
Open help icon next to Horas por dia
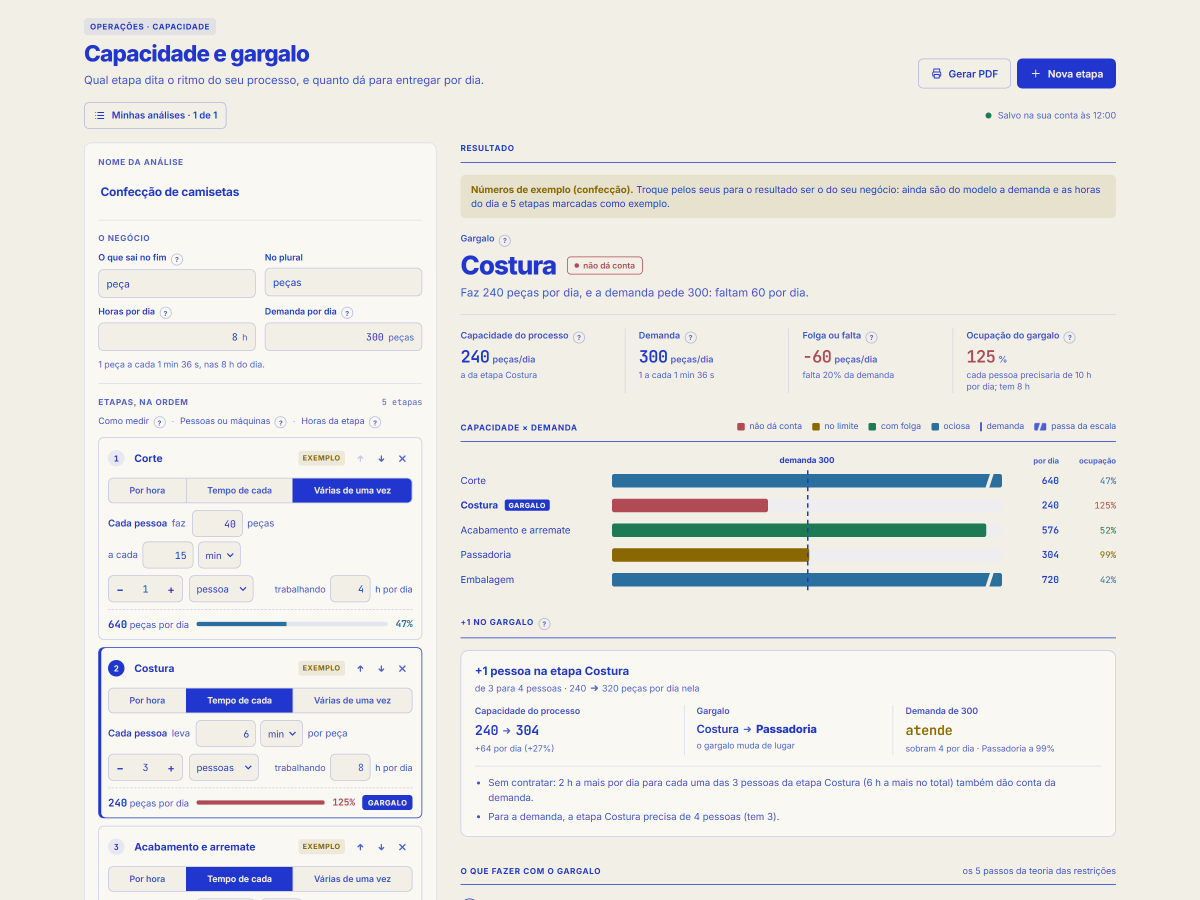tap(165, 312)
